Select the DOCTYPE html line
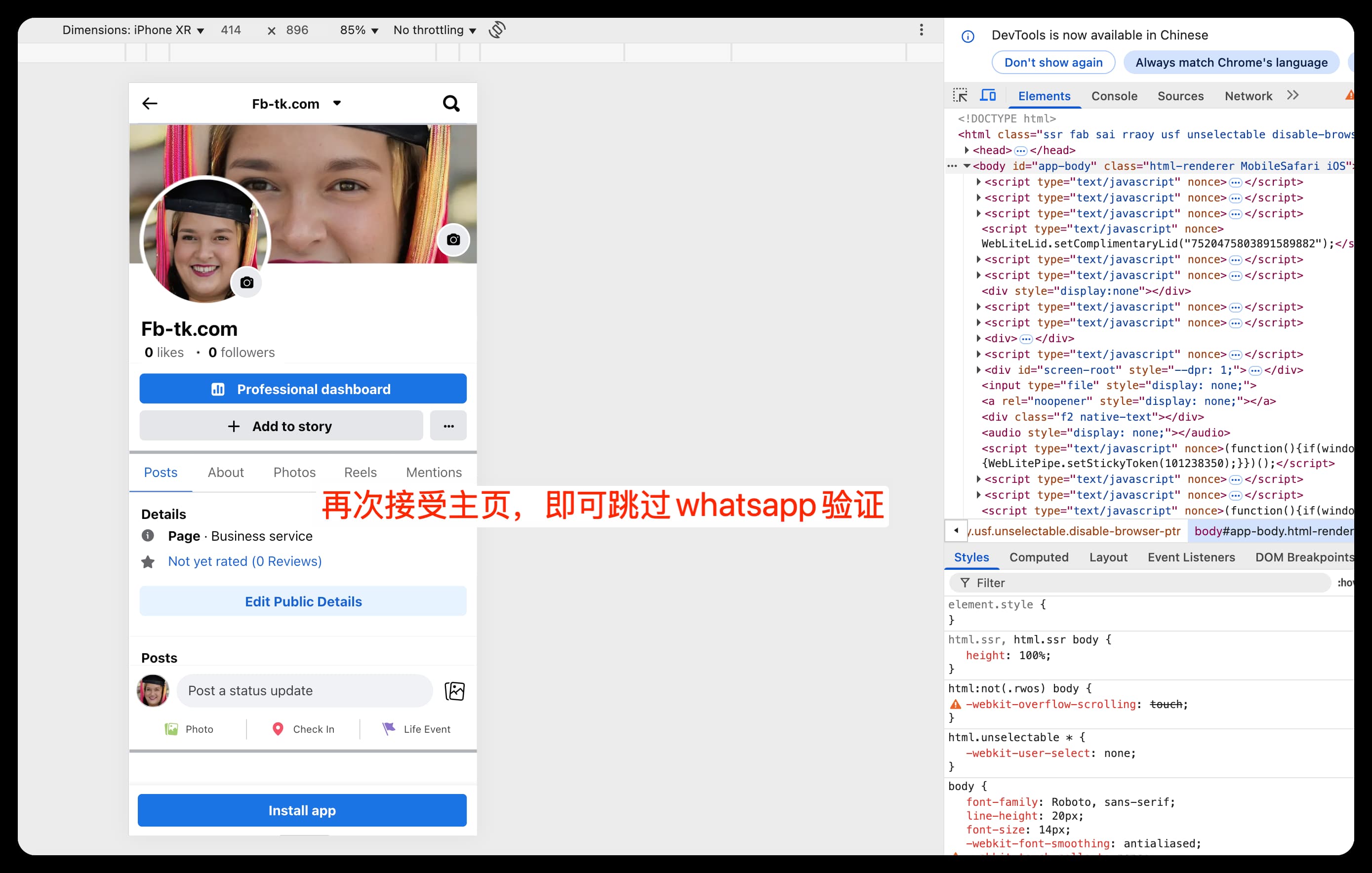 (1007, 119)
